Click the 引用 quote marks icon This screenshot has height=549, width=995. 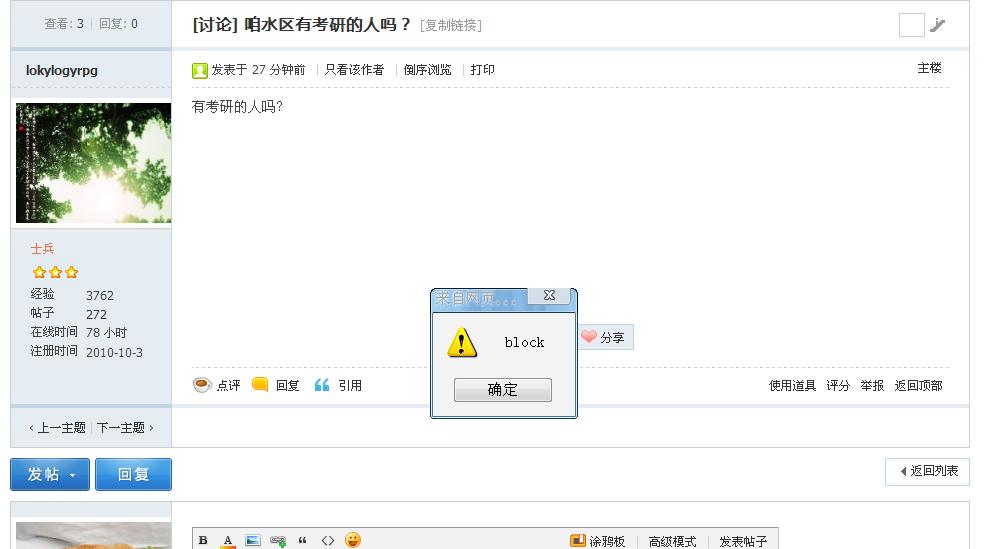322,385
